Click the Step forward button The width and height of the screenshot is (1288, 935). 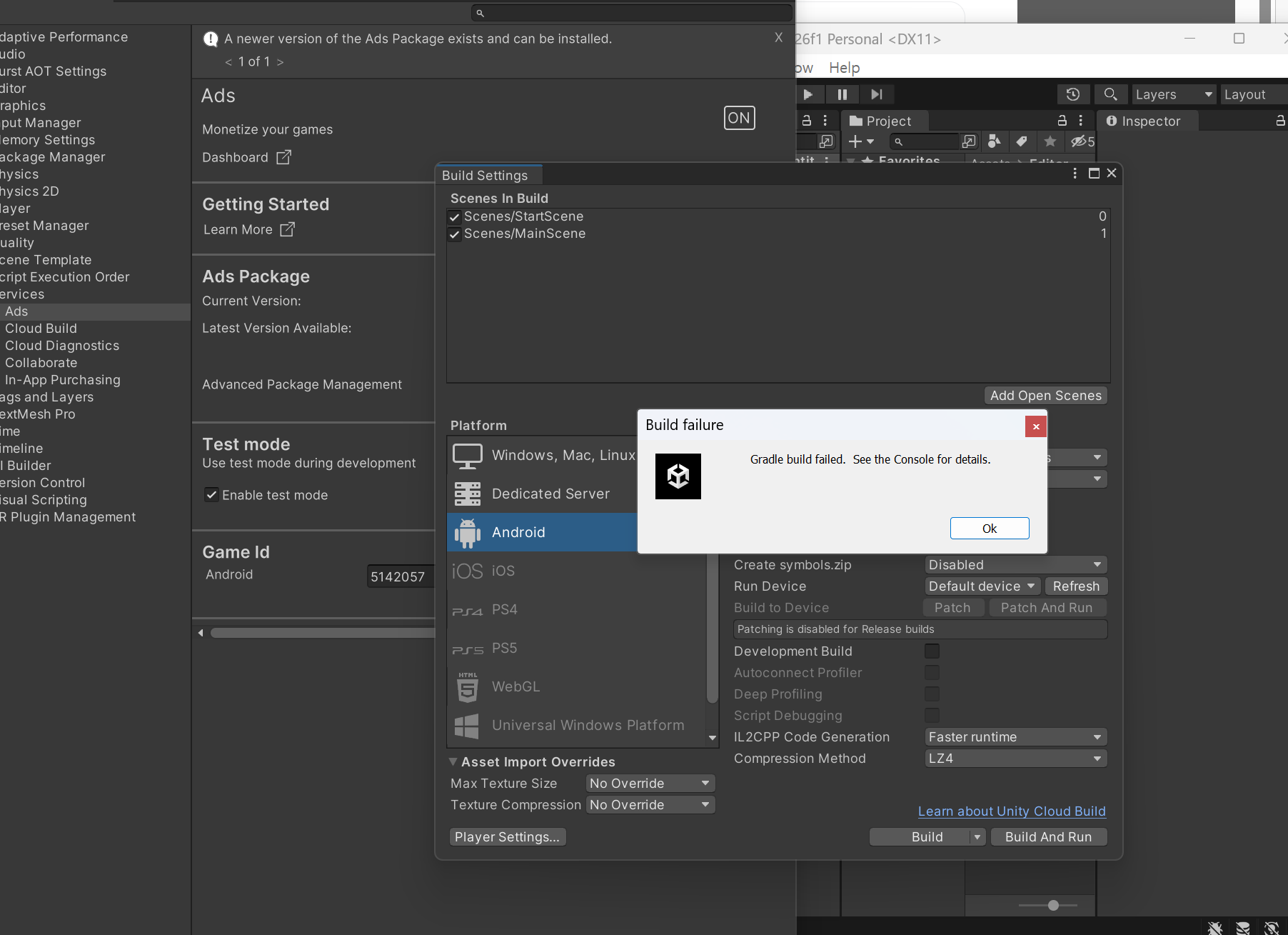click(x=877, y=94)
